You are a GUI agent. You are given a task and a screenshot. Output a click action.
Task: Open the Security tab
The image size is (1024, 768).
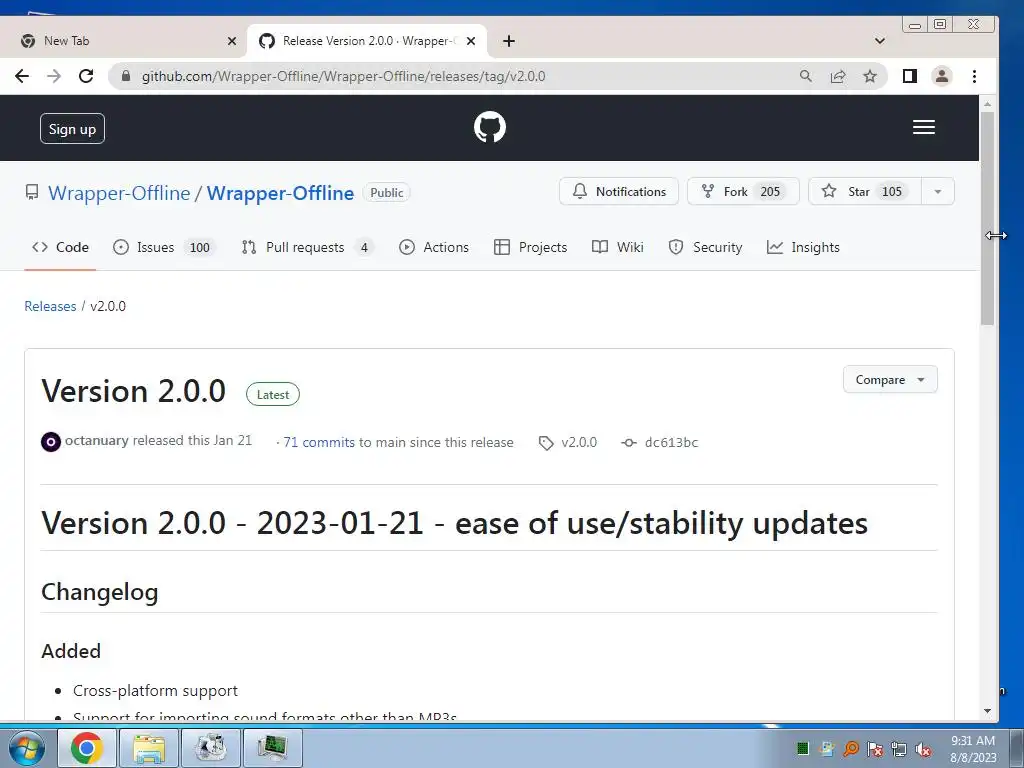point(705,247)
